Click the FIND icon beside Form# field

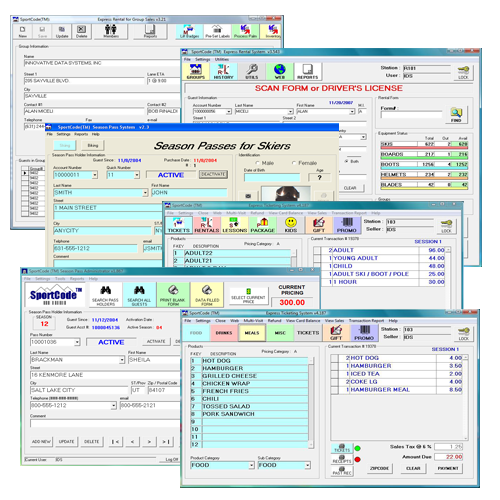tap(456, 115)
